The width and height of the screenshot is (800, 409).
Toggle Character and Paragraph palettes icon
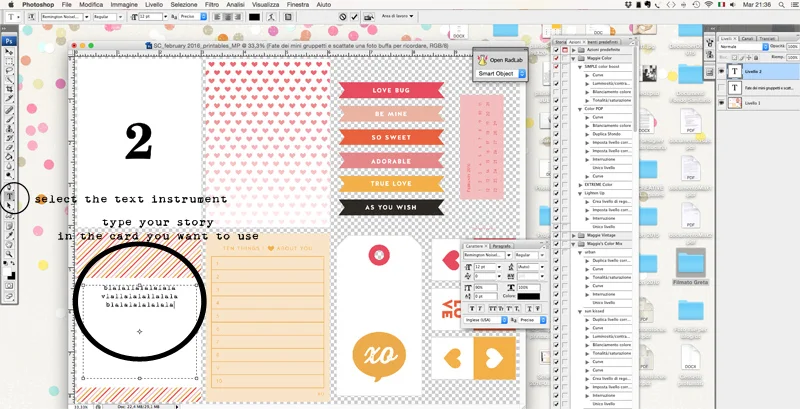[x=288, y=17]
